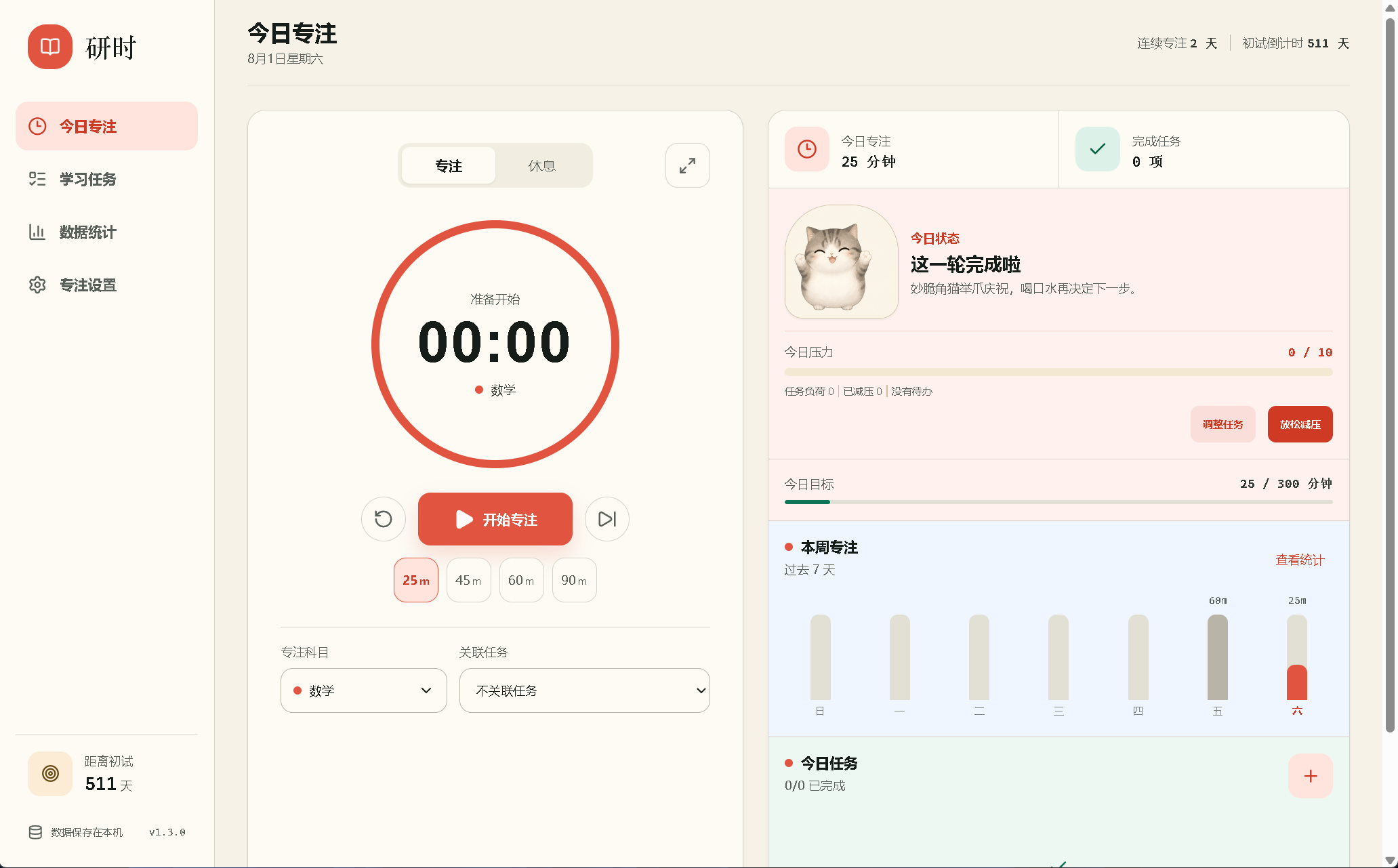Open the 查看统计 link
This screenshot has height=868, width=1398.
pyautogui.click(x=1300, y=560)
